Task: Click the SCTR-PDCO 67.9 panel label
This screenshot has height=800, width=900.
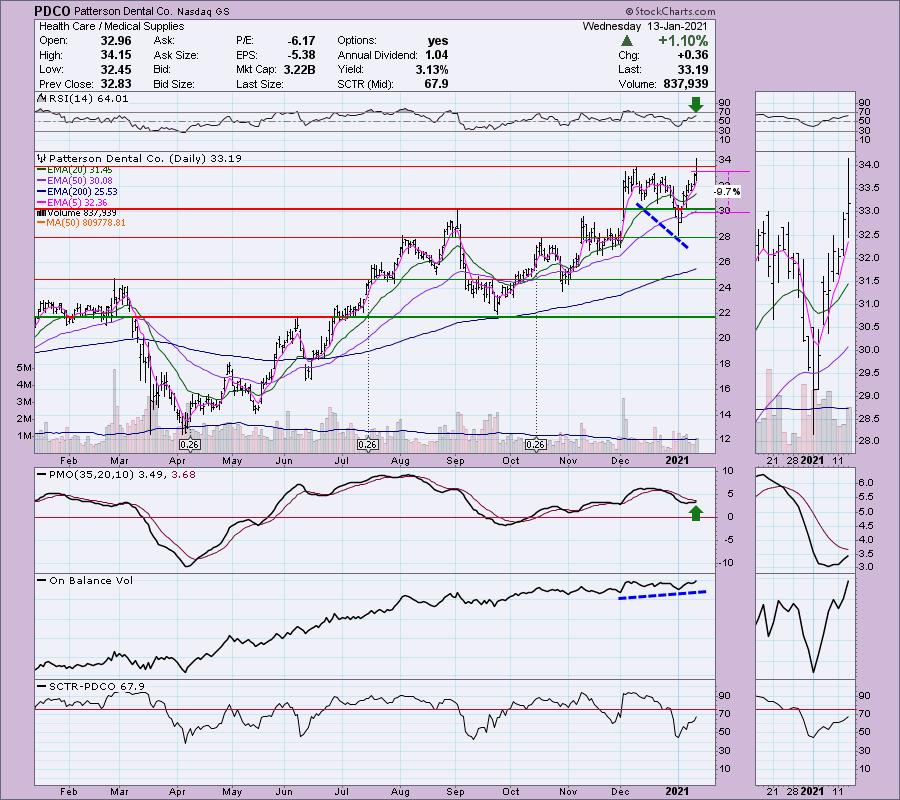Action: coord(96,686)
